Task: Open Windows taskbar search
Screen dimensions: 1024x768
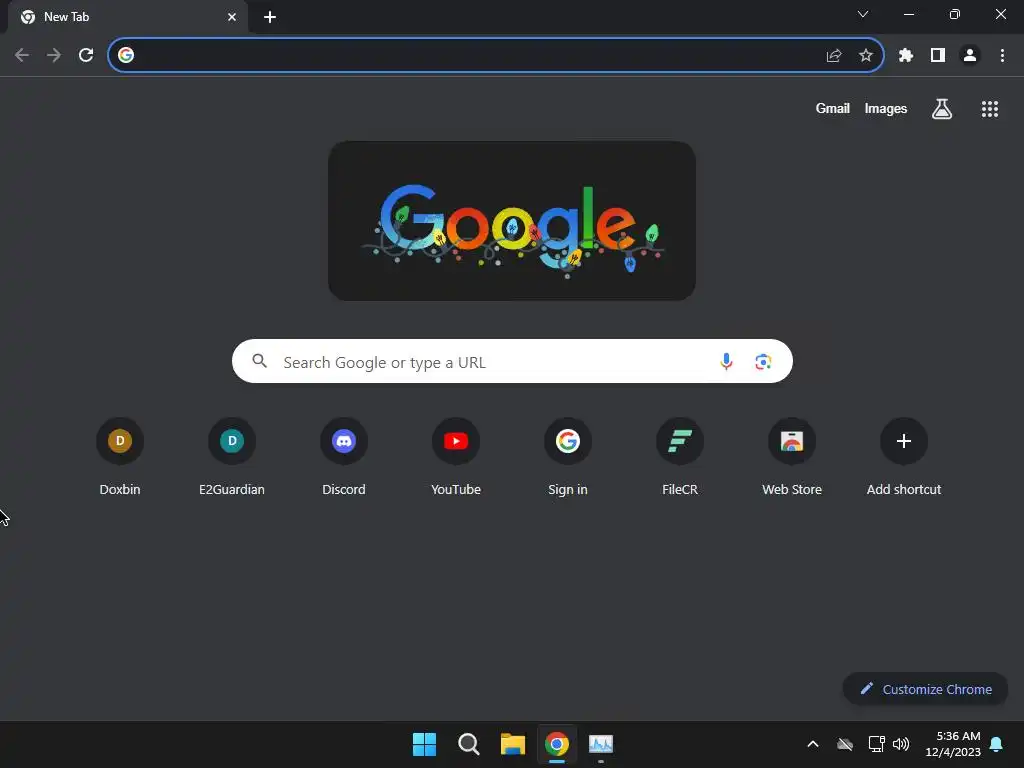Action: tap(468, 744)
